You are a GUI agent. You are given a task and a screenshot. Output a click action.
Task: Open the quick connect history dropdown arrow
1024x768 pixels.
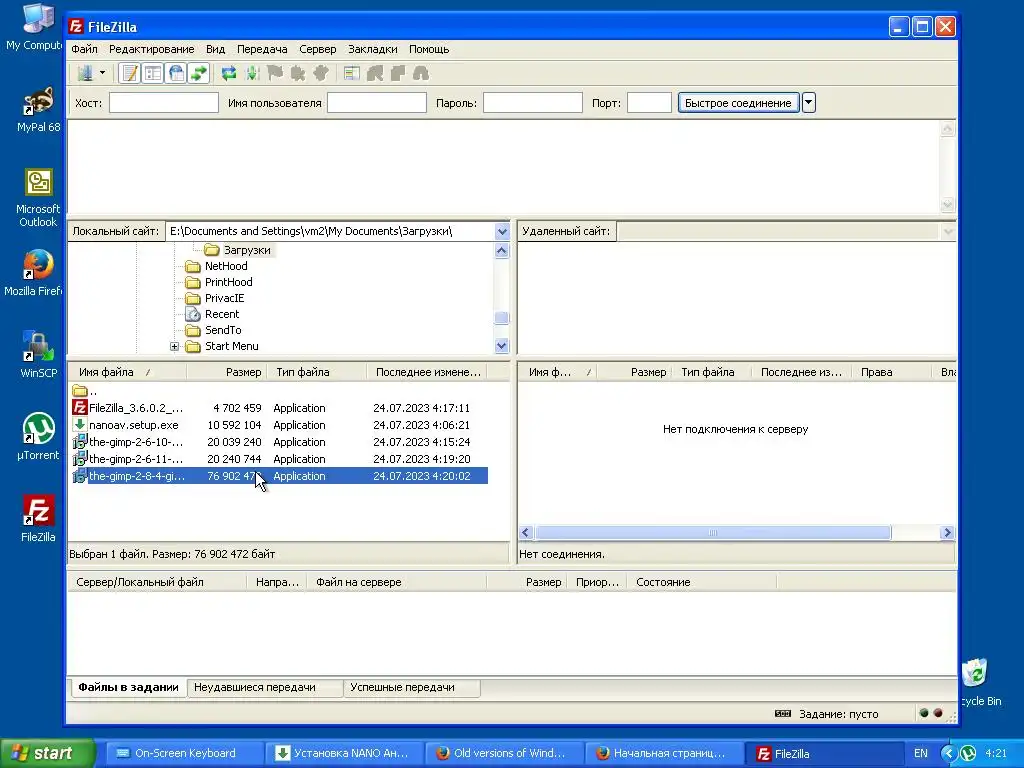(808, 103)
